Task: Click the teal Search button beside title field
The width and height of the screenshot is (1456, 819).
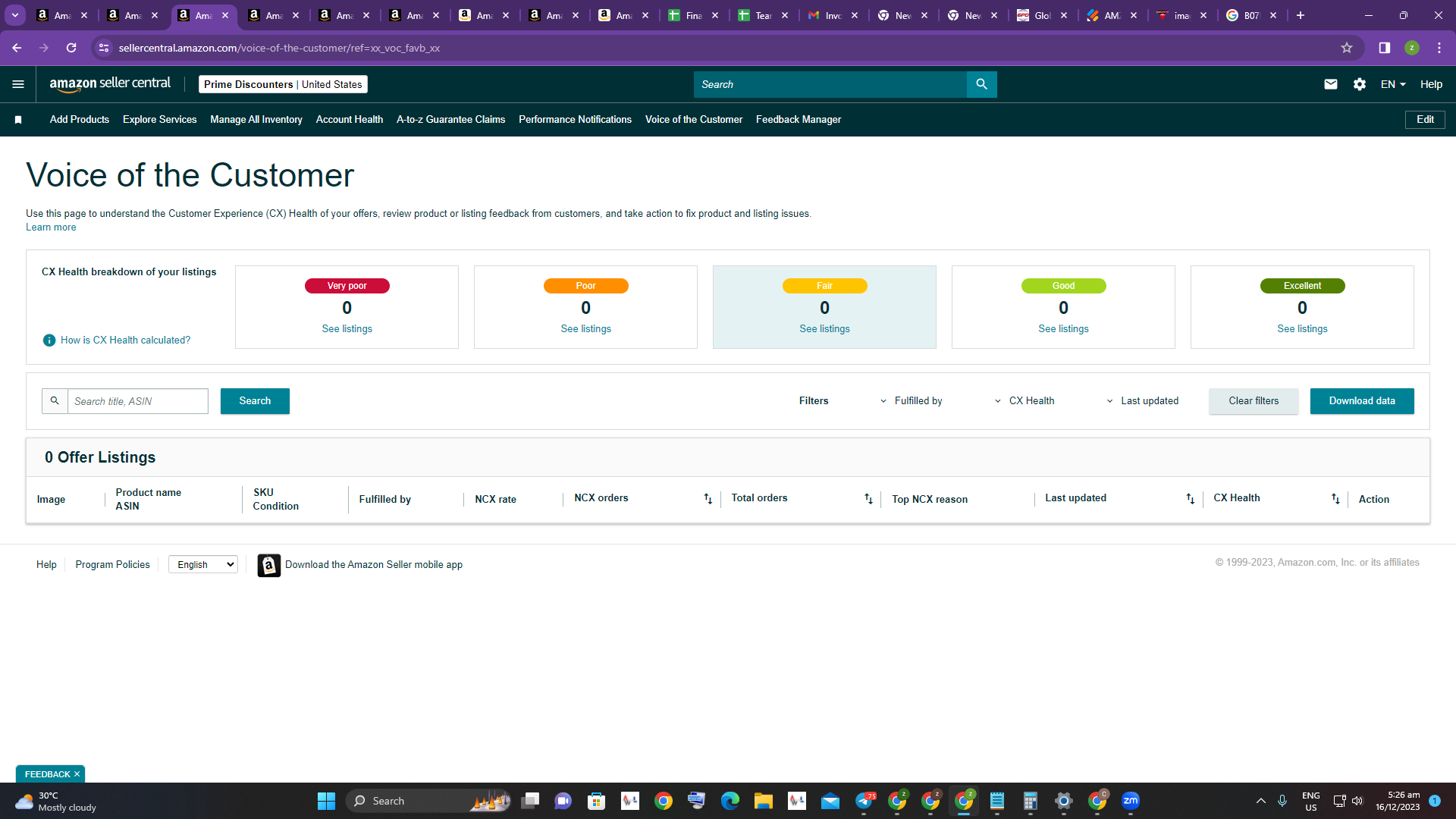Action: (255, 401)
